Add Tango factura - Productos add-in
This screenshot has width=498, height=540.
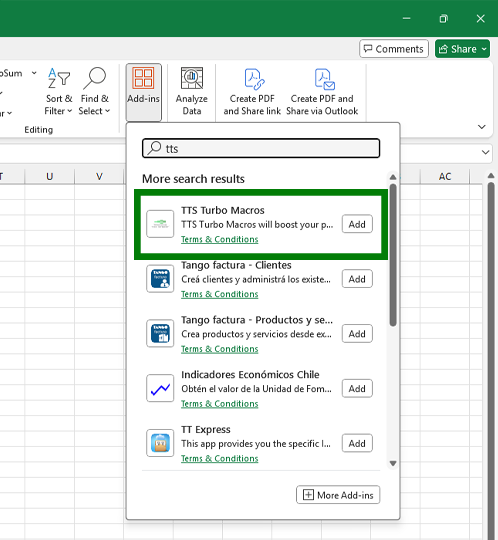point(357,333)
